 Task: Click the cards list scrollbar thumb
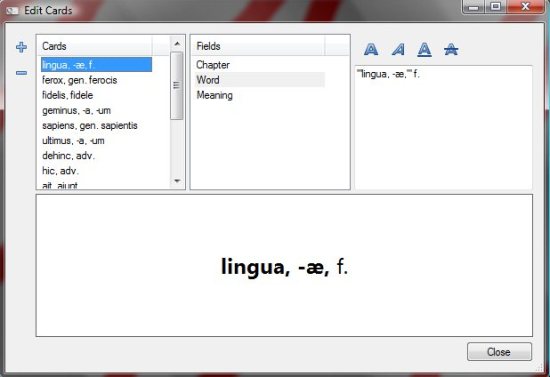pos(176,86)
